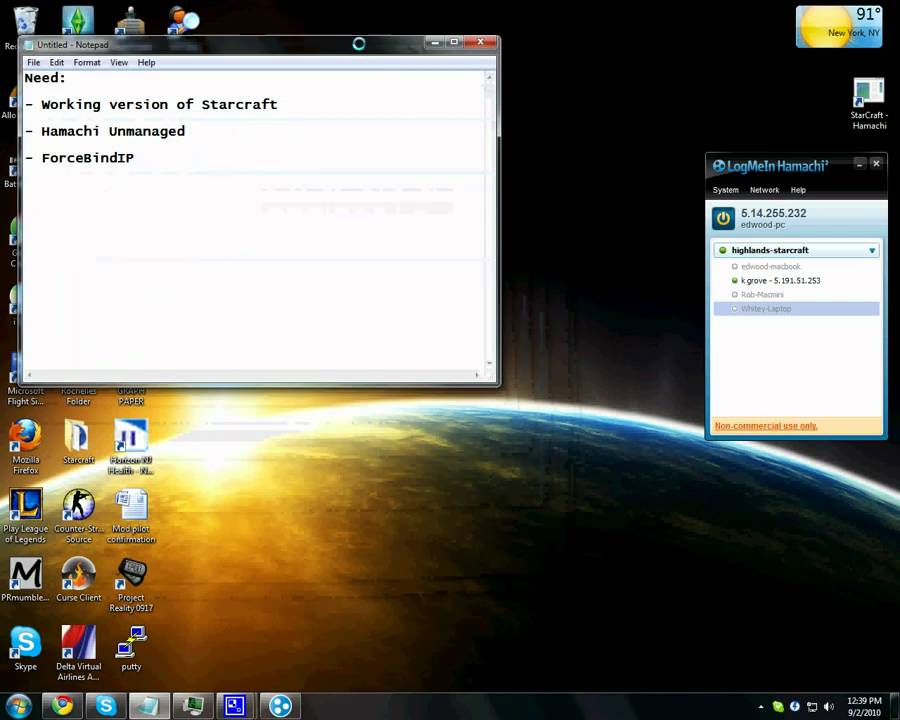Click the Non-commercial use only link
This screenshot has height=720, width=900.
[x=766, y=425]
